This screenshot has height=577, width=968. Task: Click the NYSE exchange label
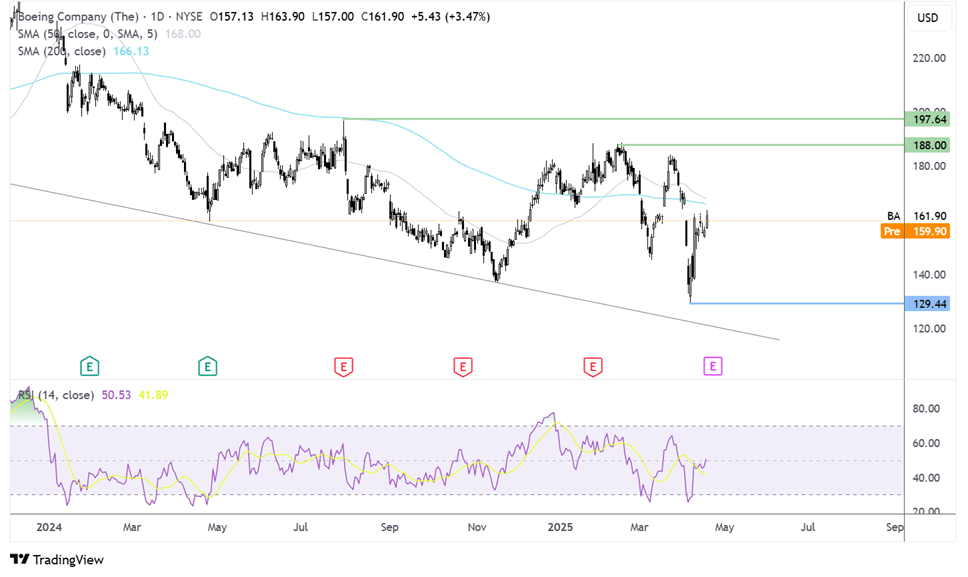click(187, 17)
